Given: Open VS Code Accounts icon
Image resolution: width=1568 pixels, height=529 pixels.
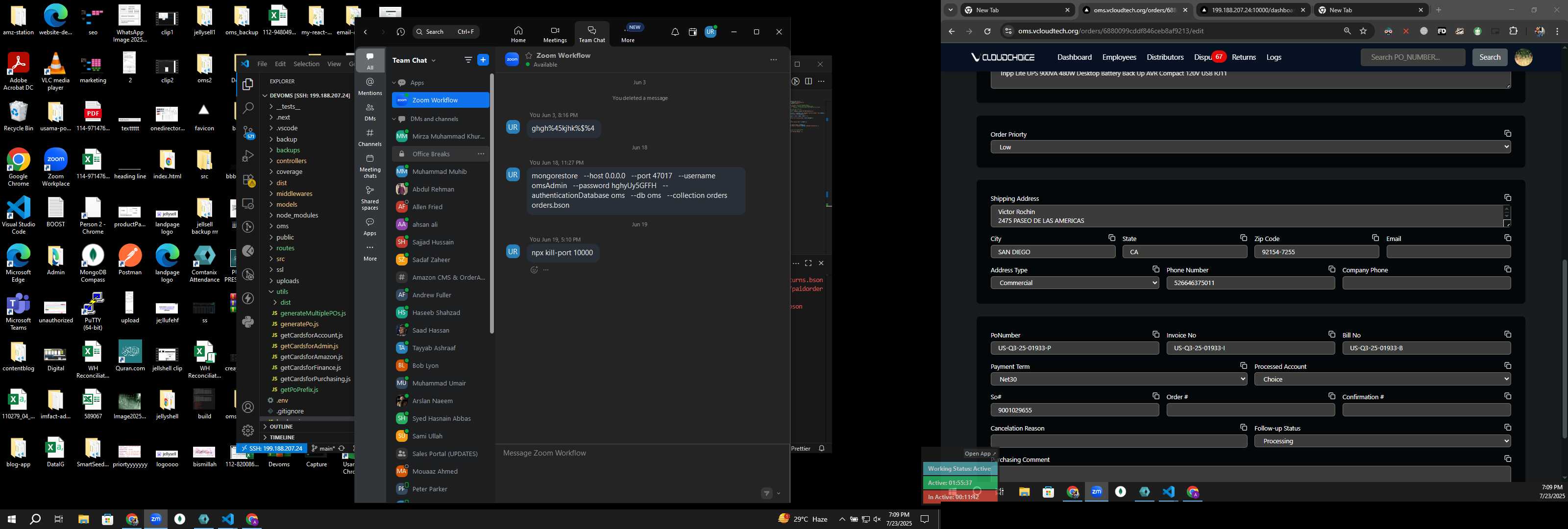Looking at the screenshot, I should coord(248,407).
